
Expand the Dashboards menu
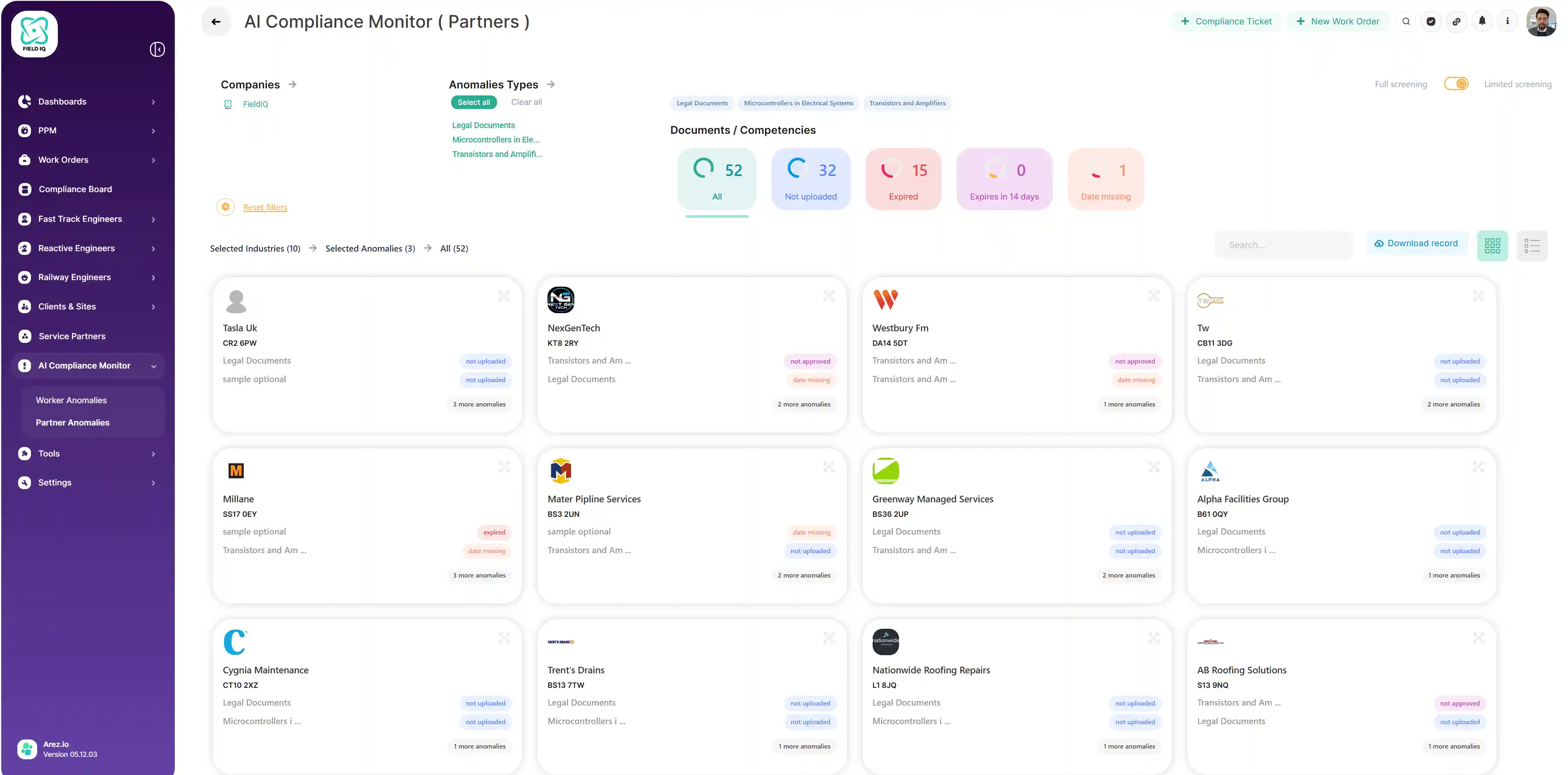88,102
